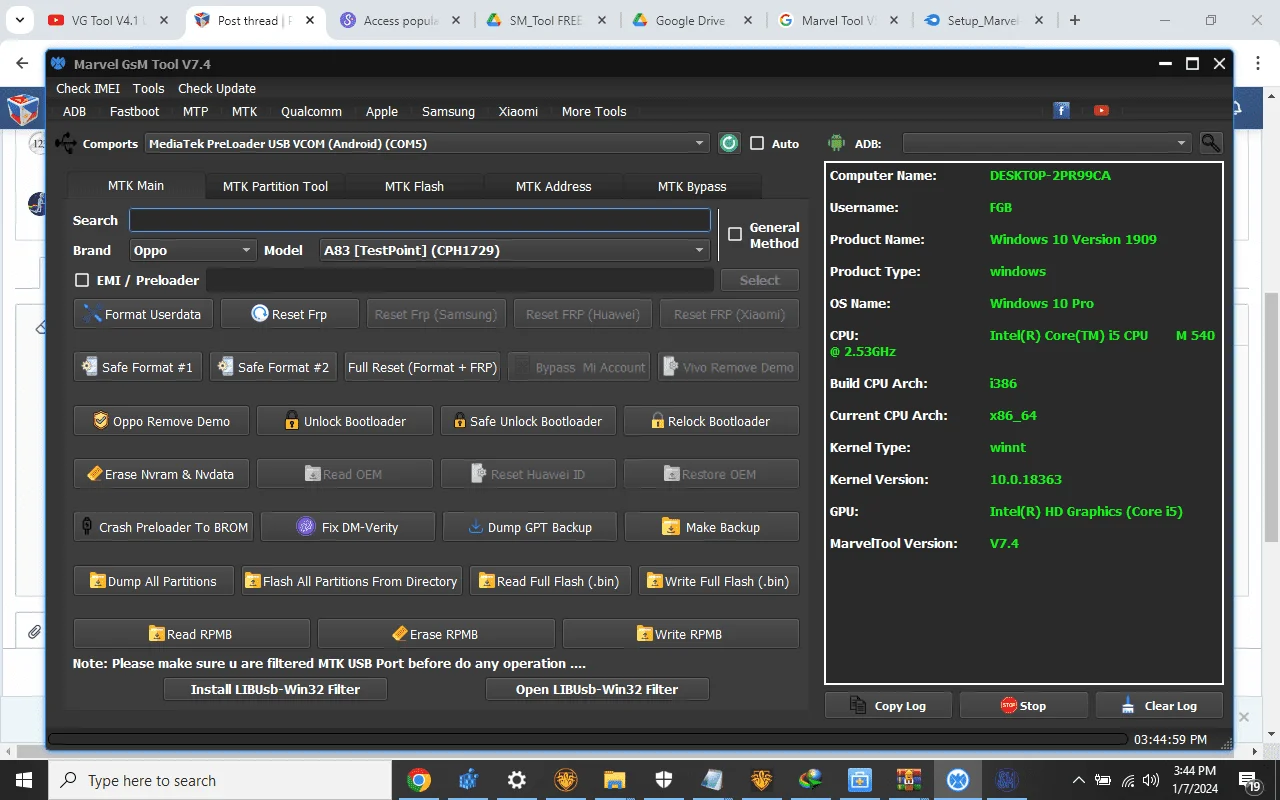The width and height of the screenshot is (1280, 800).
Task: Open the MTK Address tab
Action: [x=553, y=186]
